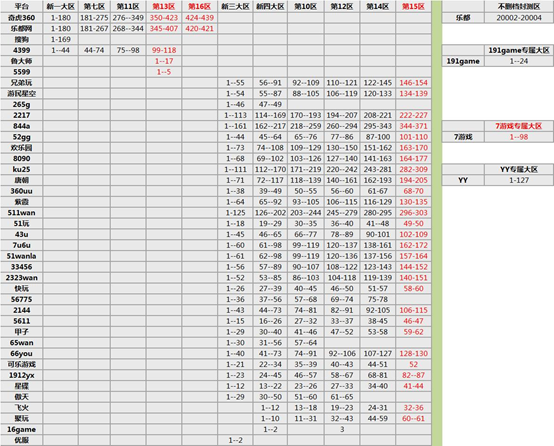Viewport: 554px width, 446px height.
Task: Click the 不删档封测区 header cell
Action: [x=519, y=6]
